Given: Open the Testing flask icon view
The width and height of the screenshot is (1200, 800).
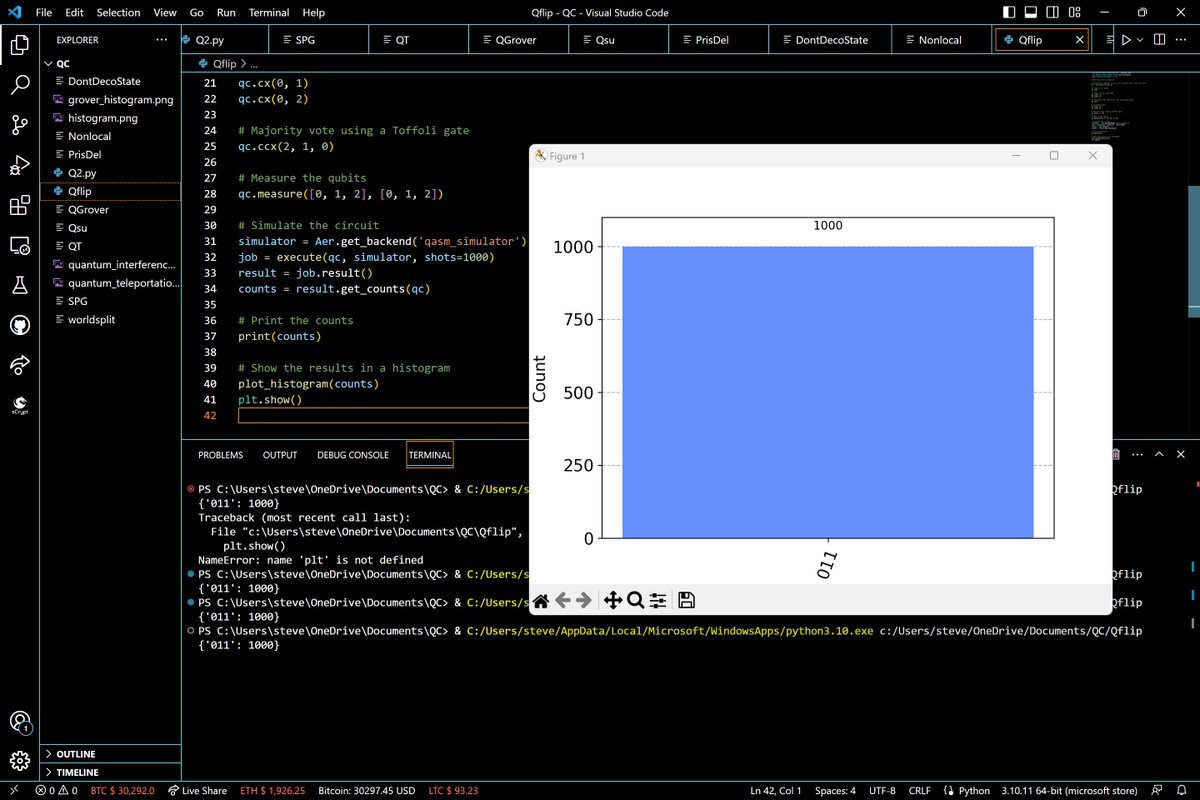Looking at the screenshot, I should (x=20, y=286).
